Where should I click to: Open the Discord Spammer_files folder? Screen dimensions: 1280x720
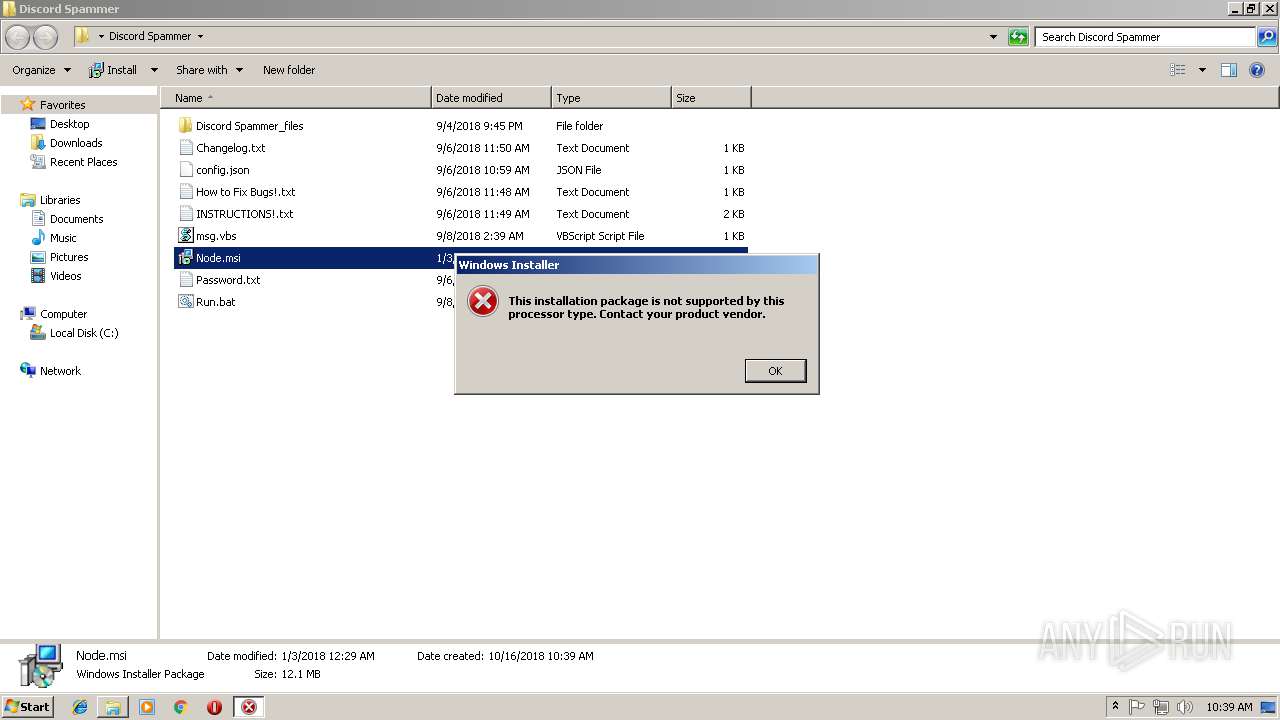click(249, 126)
